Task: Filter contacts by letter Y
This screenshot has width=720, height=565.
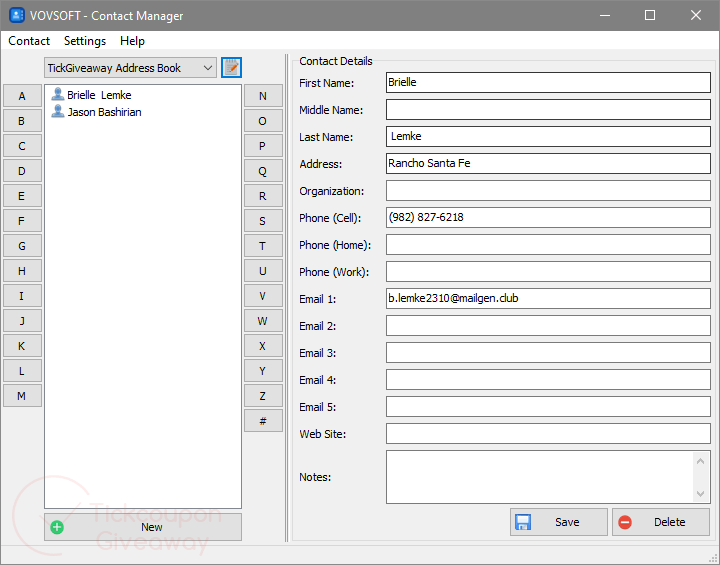Action: click(263, 371)
